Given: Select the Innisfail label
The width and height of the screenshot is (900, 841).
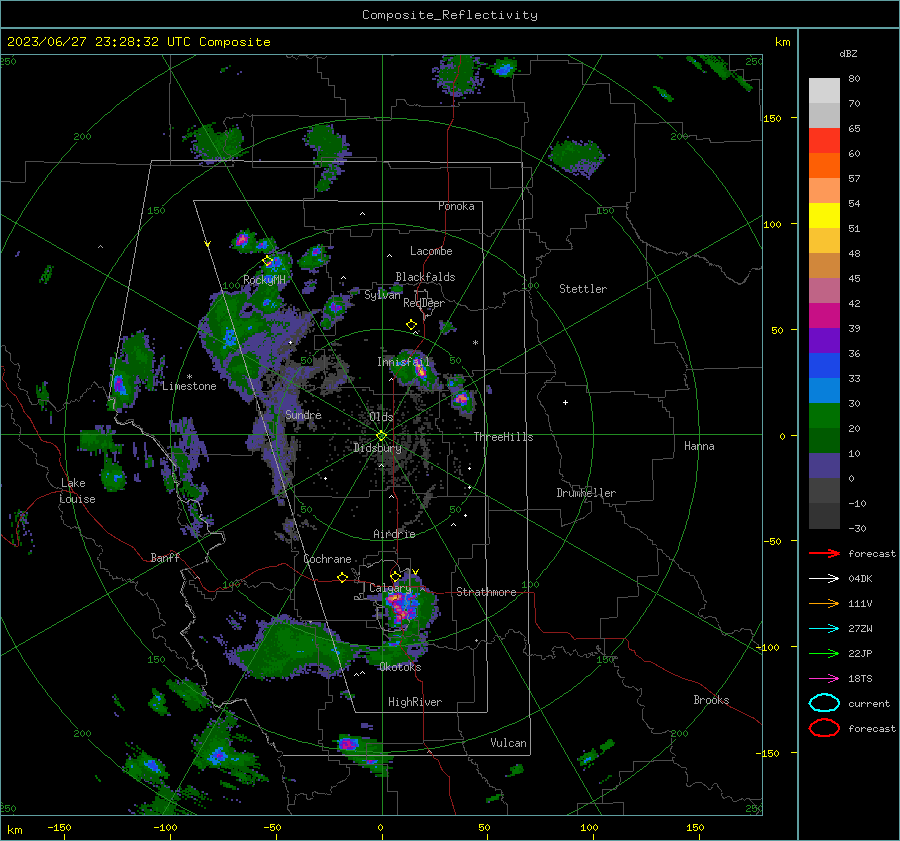Looking at the screenshot, I should click(403, 362).
